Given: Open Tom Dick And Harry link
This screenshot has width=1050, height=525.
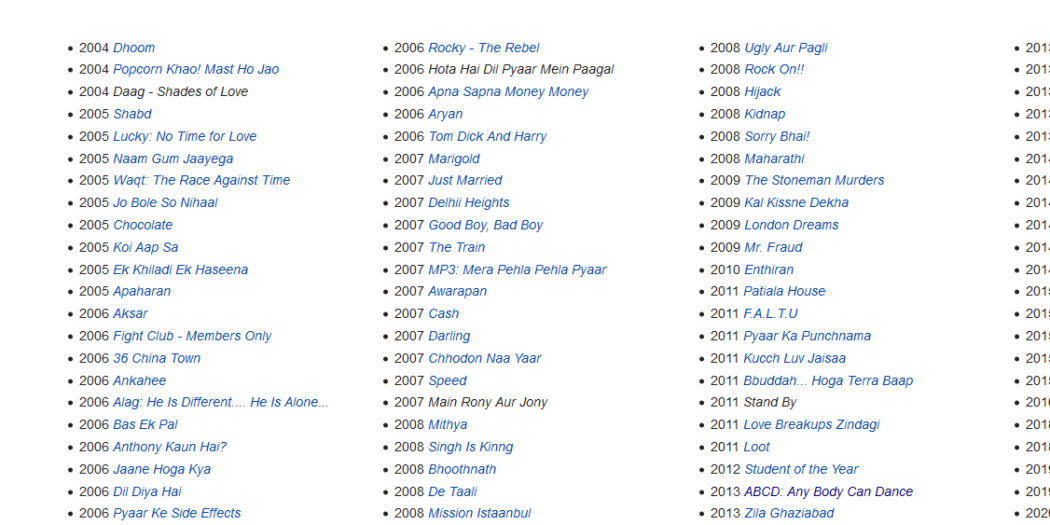Looking at the screenshot, I should point(488,137).
